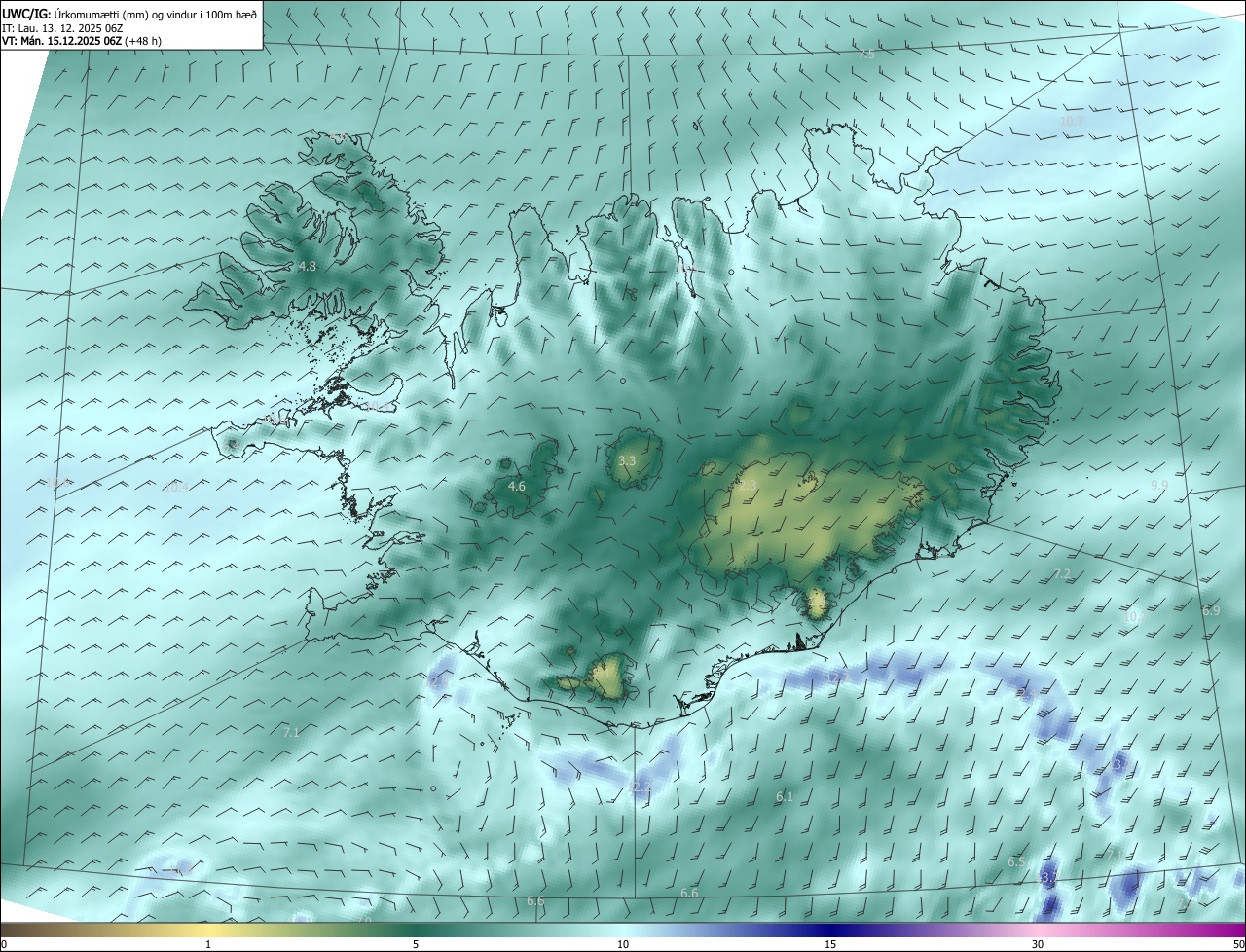The height and width of the screenshot is (952, 1246).
Task: Click the 2.3 value on the yellow glacier area
Action: pos(748,485)
